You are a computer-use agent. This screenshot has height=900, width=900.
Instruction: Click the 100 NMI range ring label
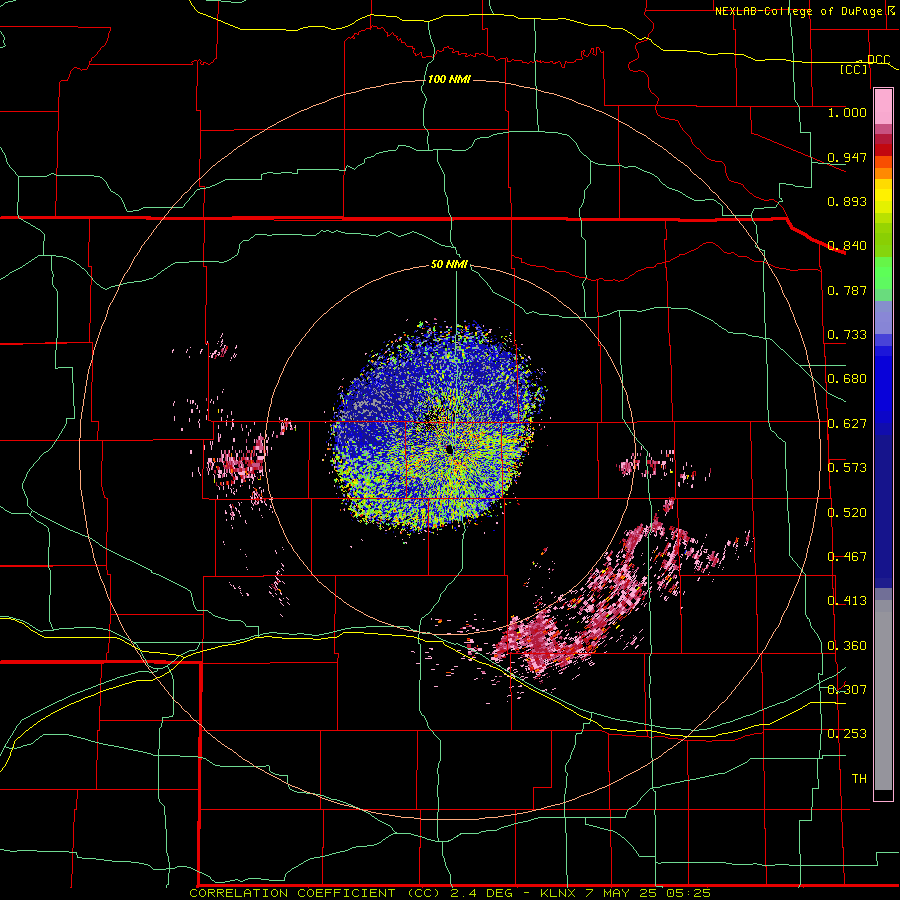click(449, 79)
